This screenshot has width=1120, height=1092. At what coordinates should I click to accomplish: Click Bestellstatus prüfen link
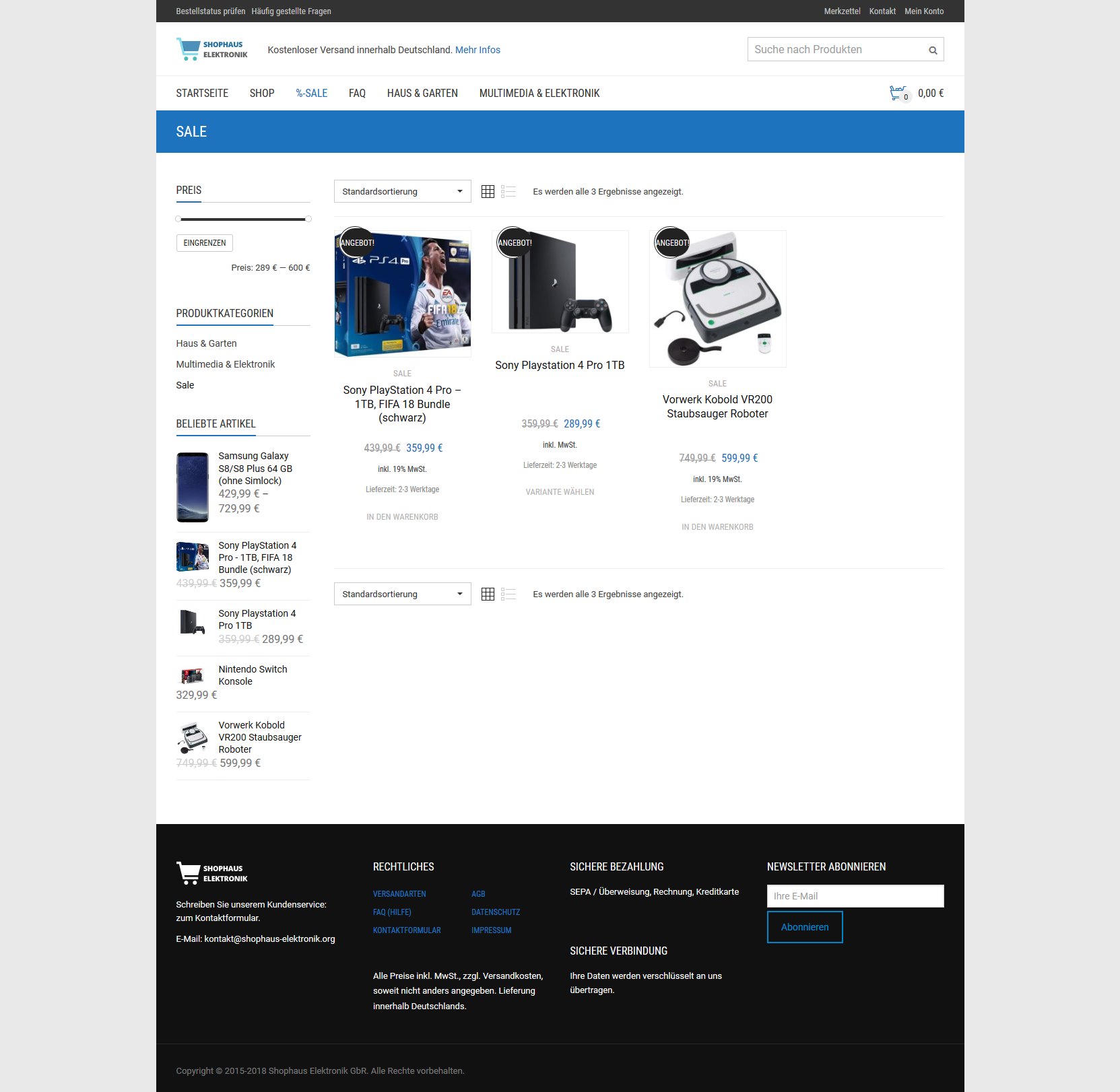point(211,11)
